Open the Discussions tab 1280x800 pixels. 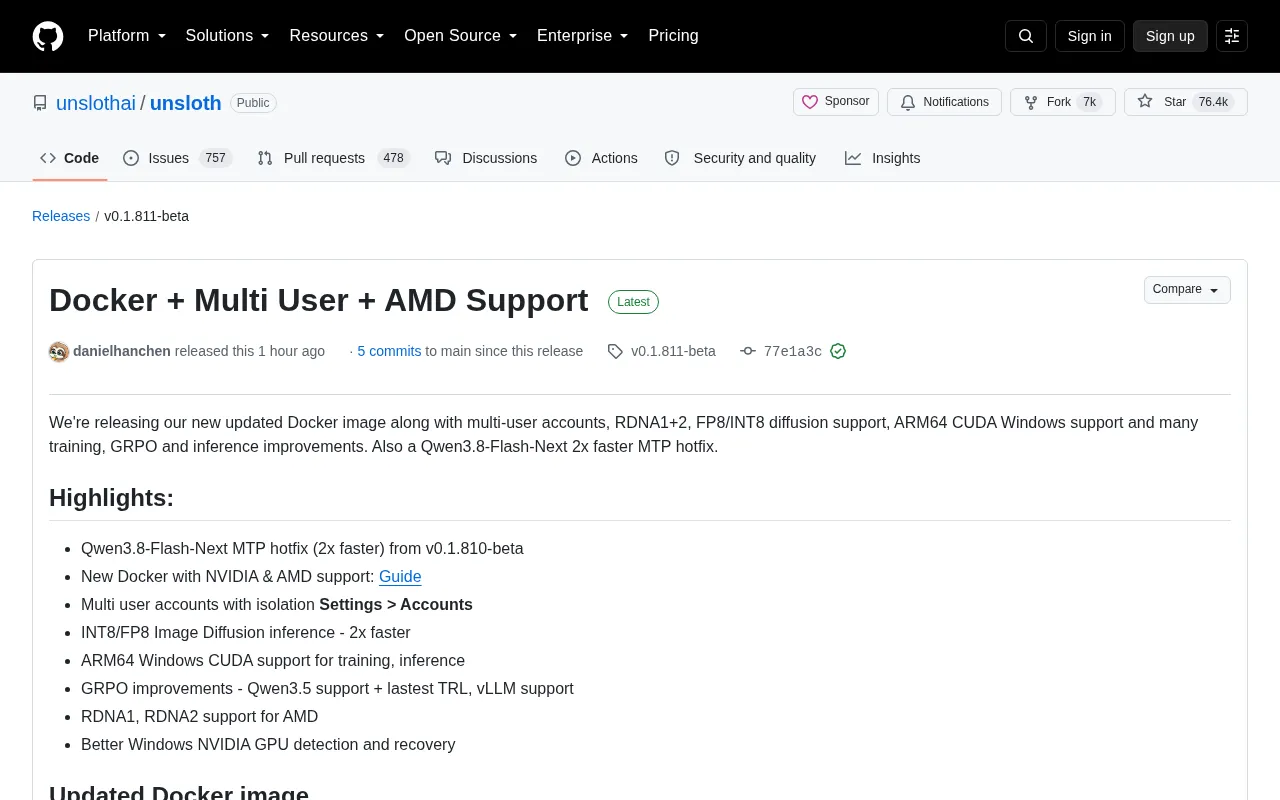(486, 158)
